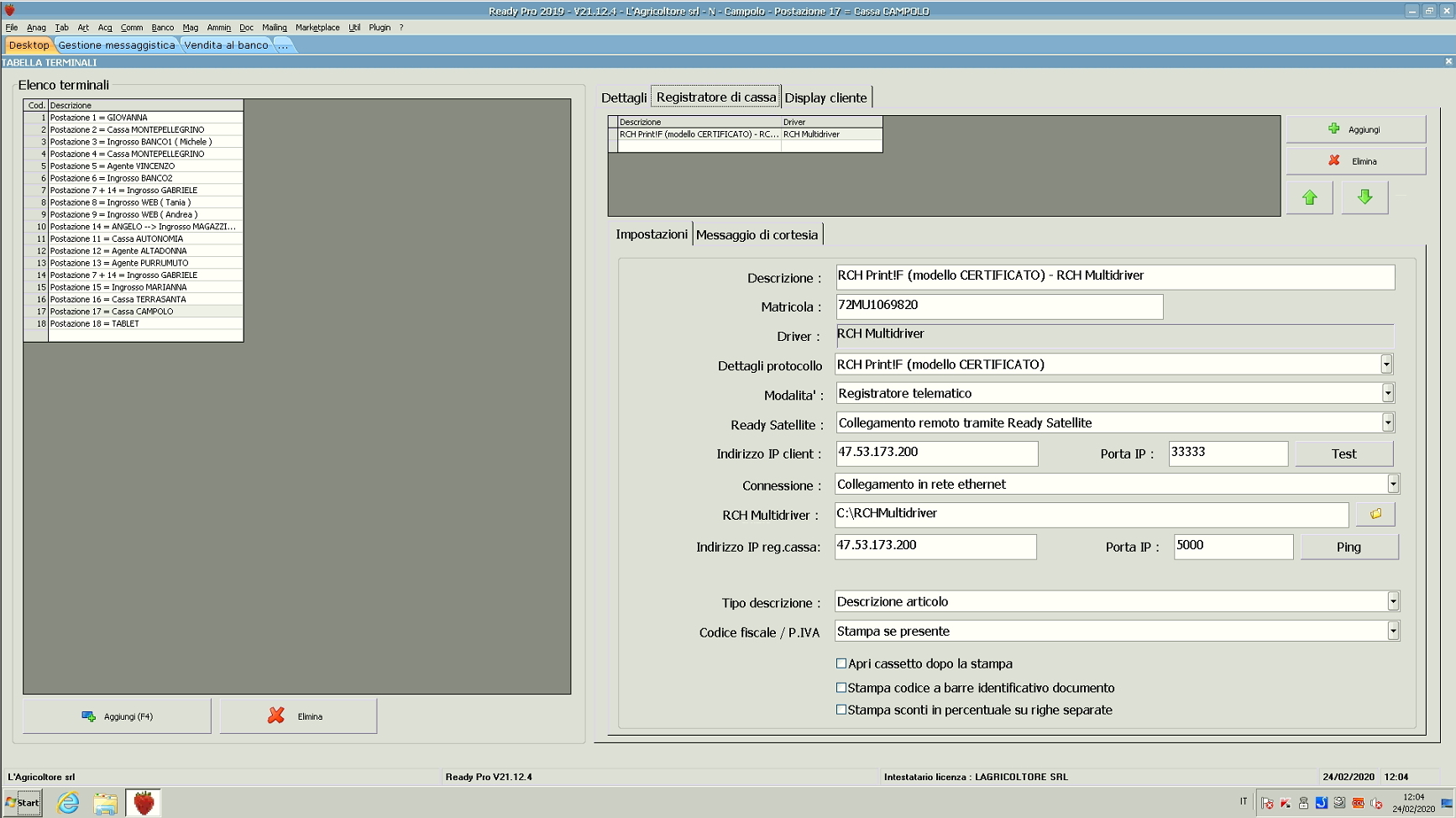Click the Start button
1456x818 pixels.
[x=23, y=803]
